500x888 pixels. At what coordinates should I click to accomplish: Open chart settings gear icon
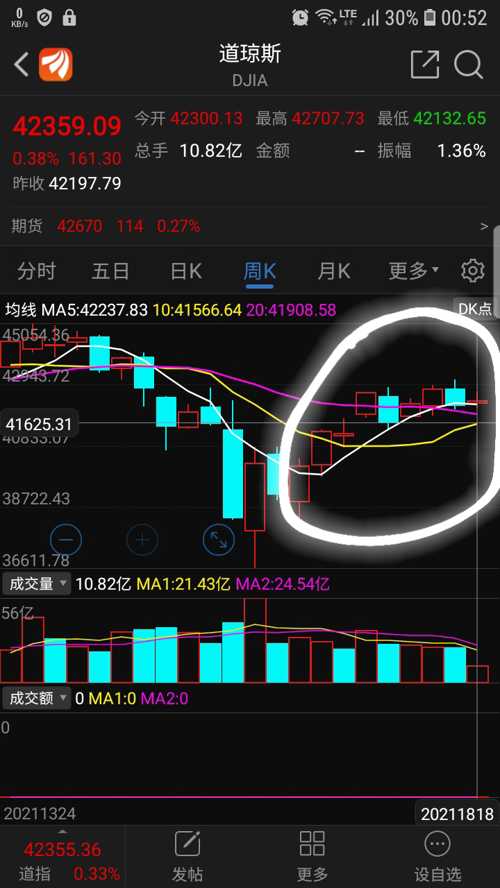(x=473, y=271)
